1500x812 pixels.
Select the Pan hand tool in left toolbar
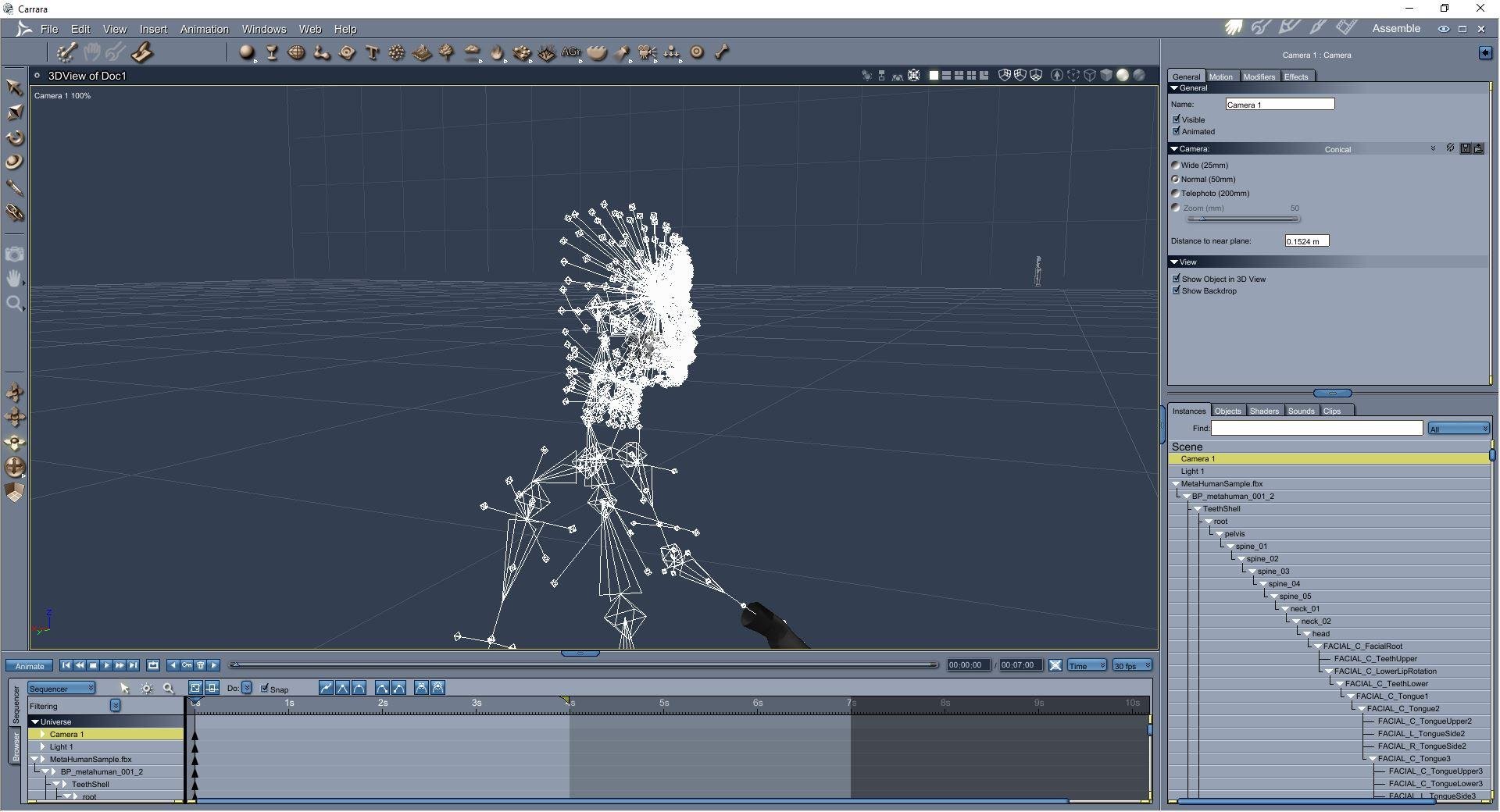13,279
